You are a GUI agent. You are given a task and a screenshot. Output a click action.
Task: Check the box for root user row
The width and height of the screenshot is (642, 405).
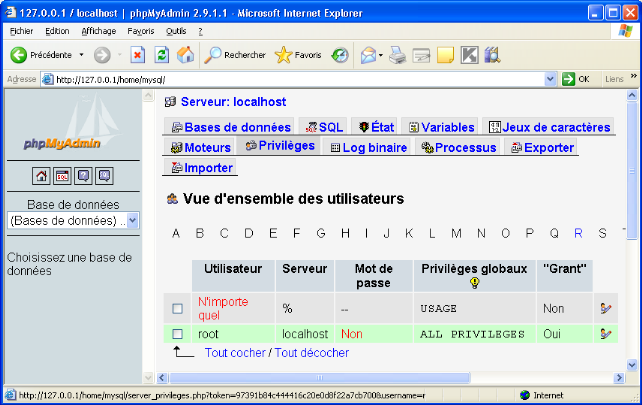[x=178, y=334]
